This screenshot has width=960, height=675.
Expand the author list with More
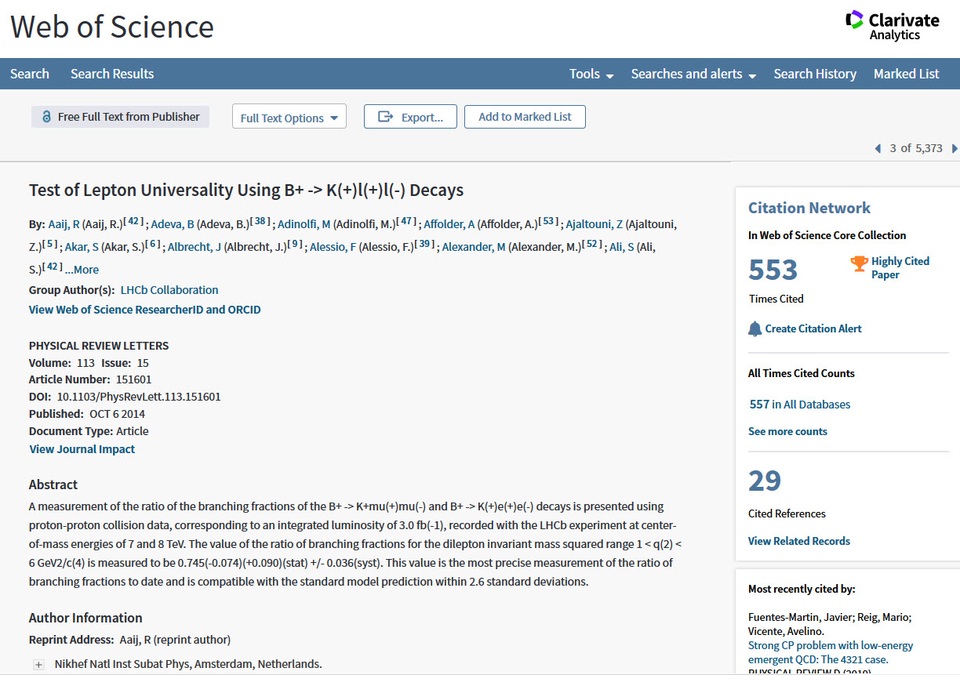81,270
